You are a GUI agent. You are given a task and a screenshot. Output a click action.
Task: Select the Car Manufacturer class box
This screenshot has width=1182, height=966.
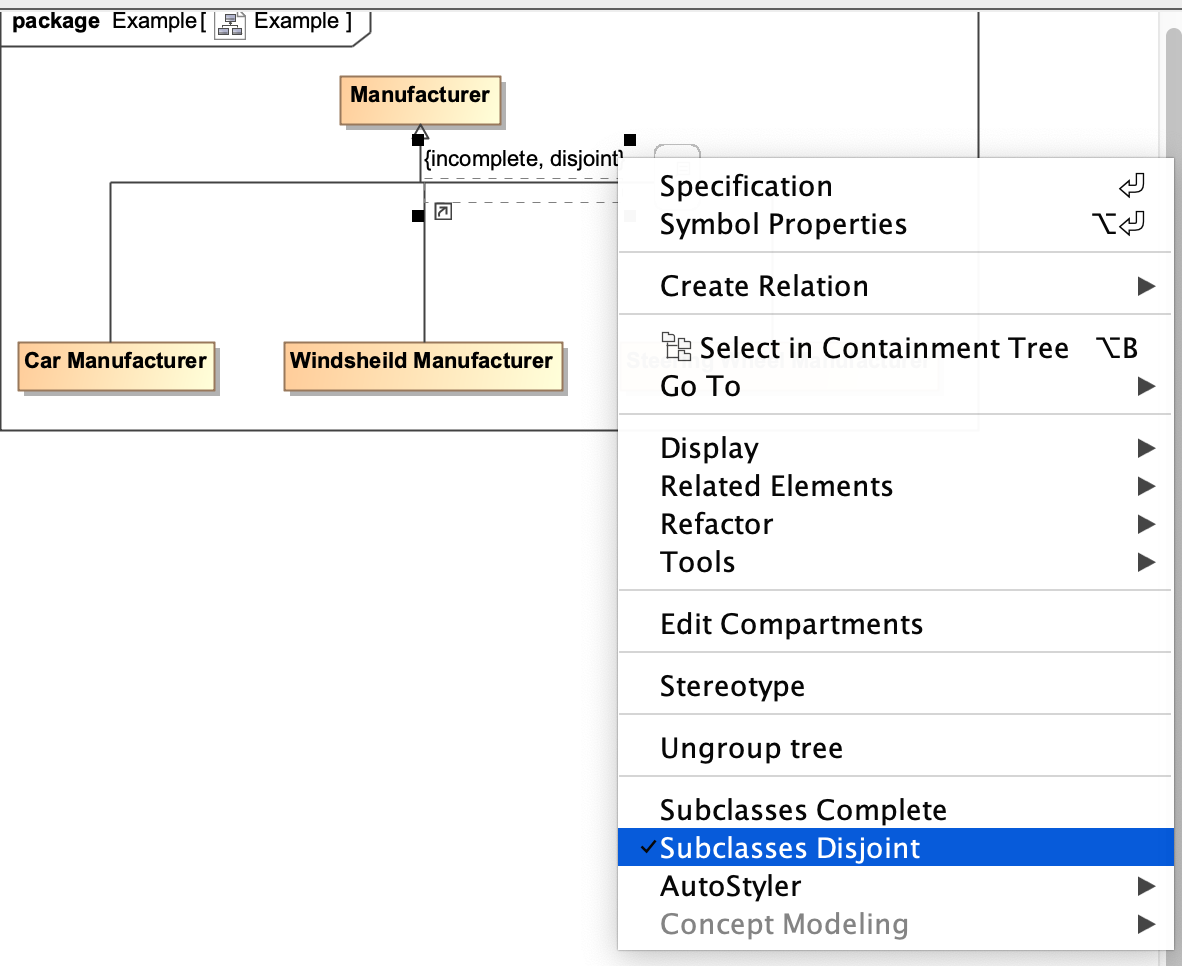[116, 361]
